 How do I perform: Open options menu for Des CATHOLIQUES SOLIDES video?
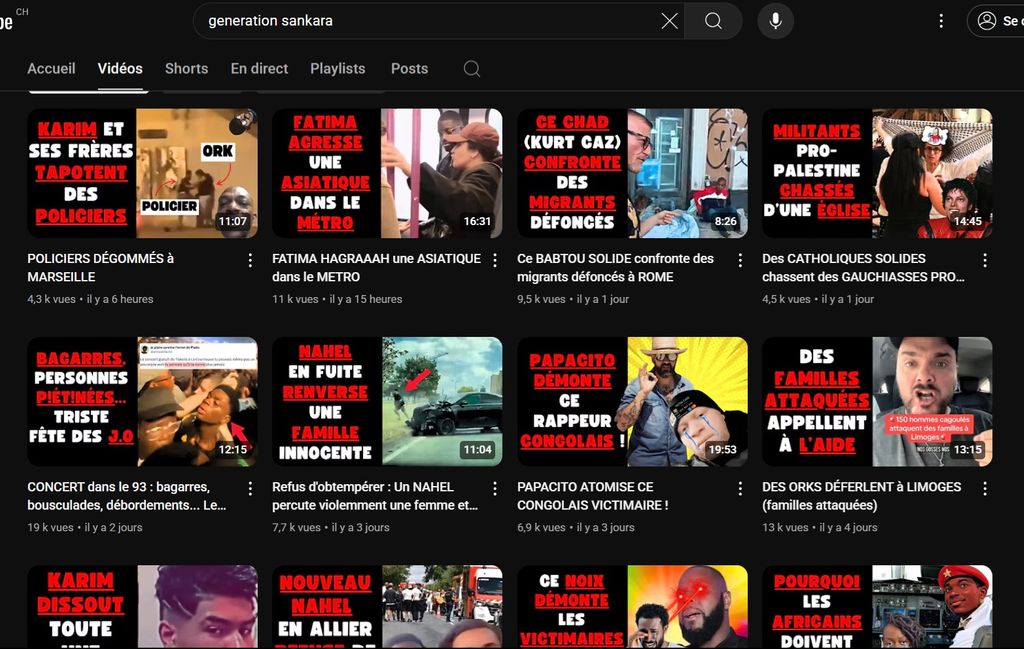tap(985, 261)
